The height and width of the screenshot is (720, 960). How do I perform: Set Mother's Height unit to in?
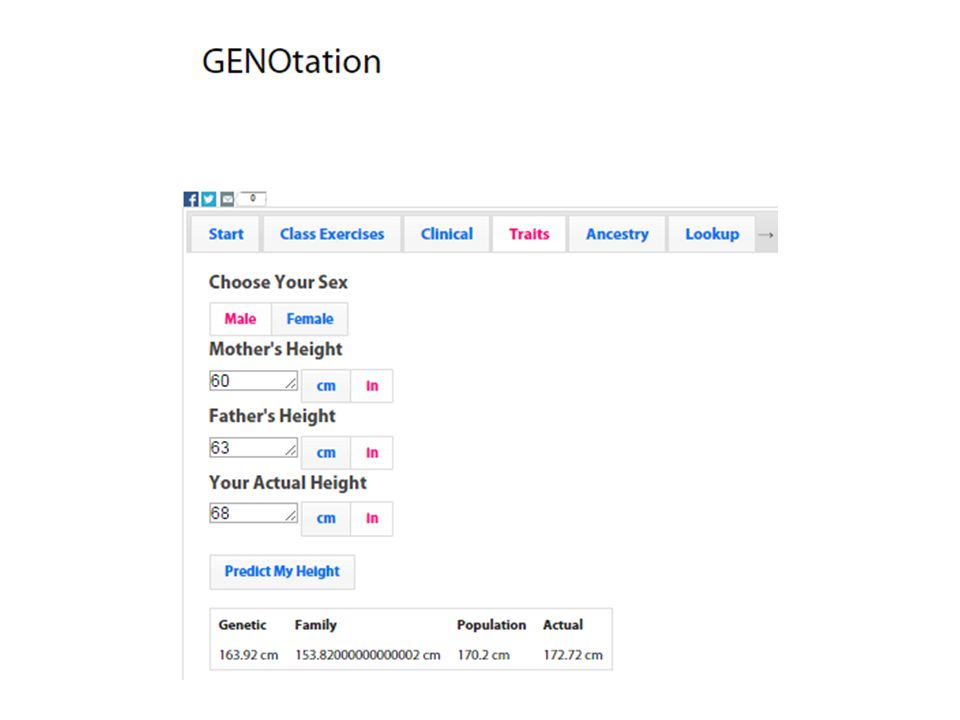372,386
